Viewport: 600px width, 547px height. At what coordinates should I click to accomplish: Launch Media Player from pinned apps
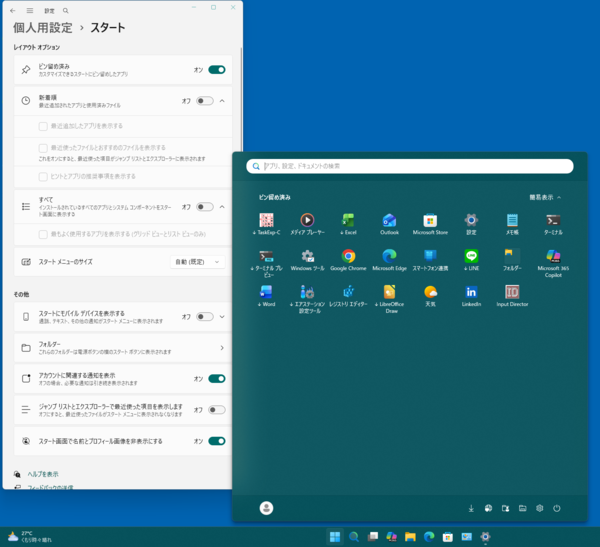307,224
